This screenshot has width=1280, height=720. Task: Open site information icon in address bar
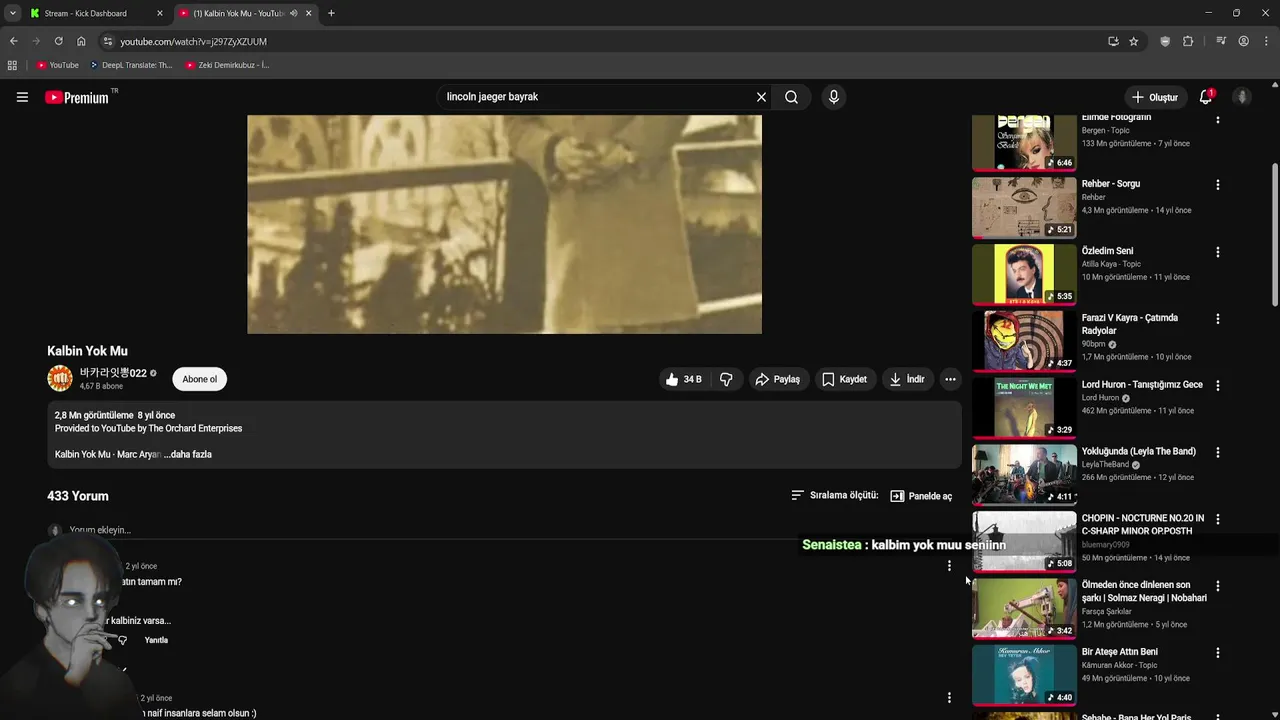coord(108,41)
